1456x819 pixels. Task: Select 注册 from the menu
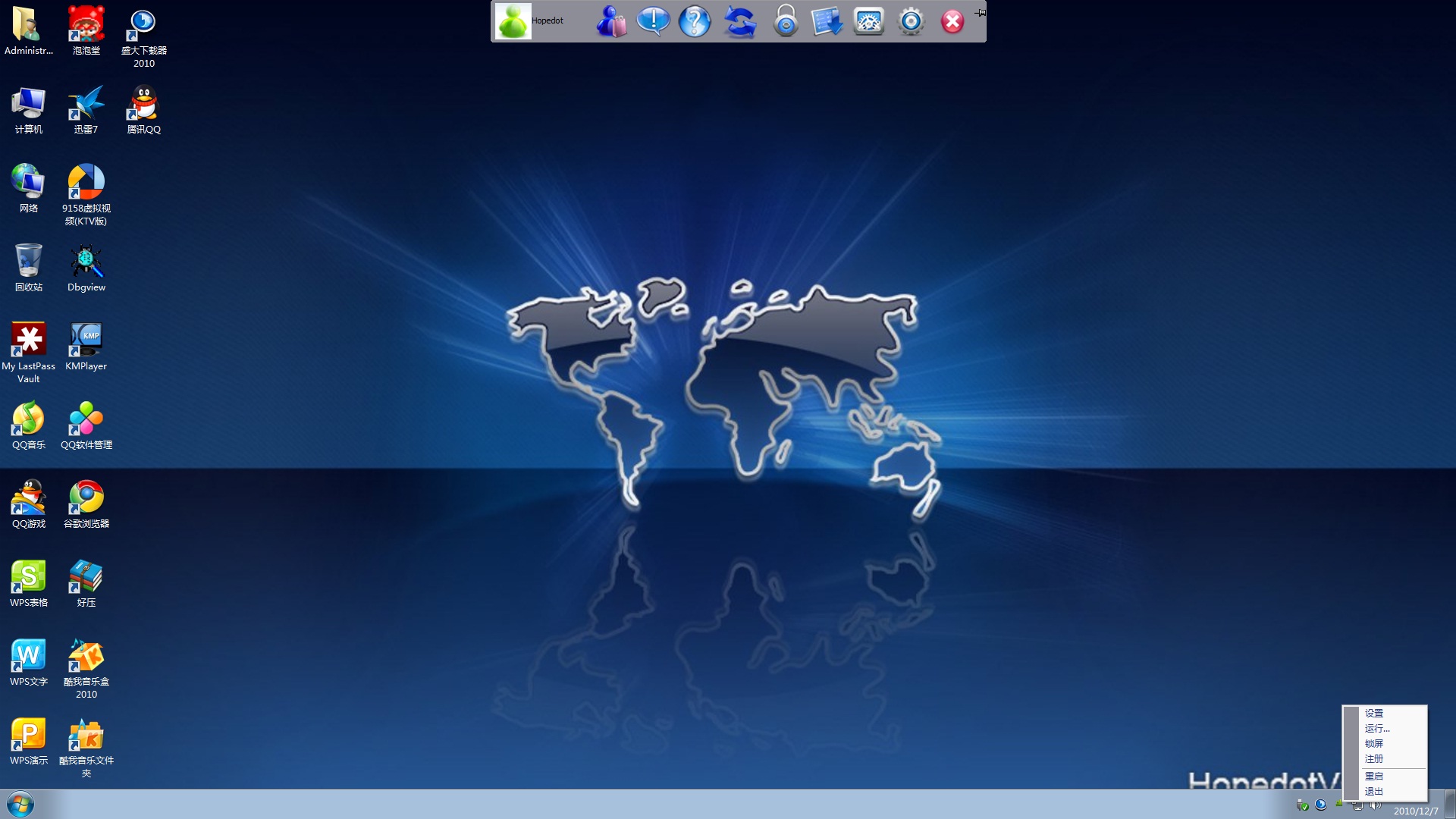pos(1373,758)
